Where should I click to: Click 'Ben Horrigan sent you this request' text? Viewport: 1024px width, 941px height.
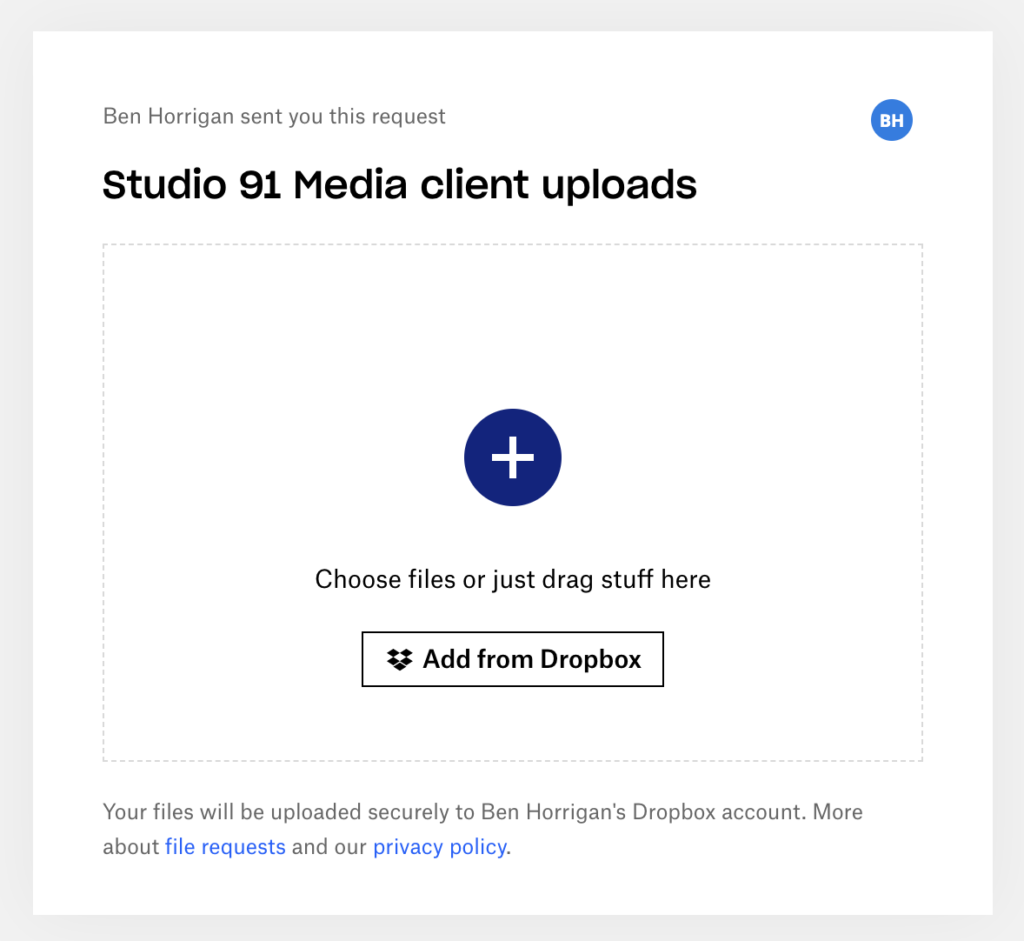274,116
